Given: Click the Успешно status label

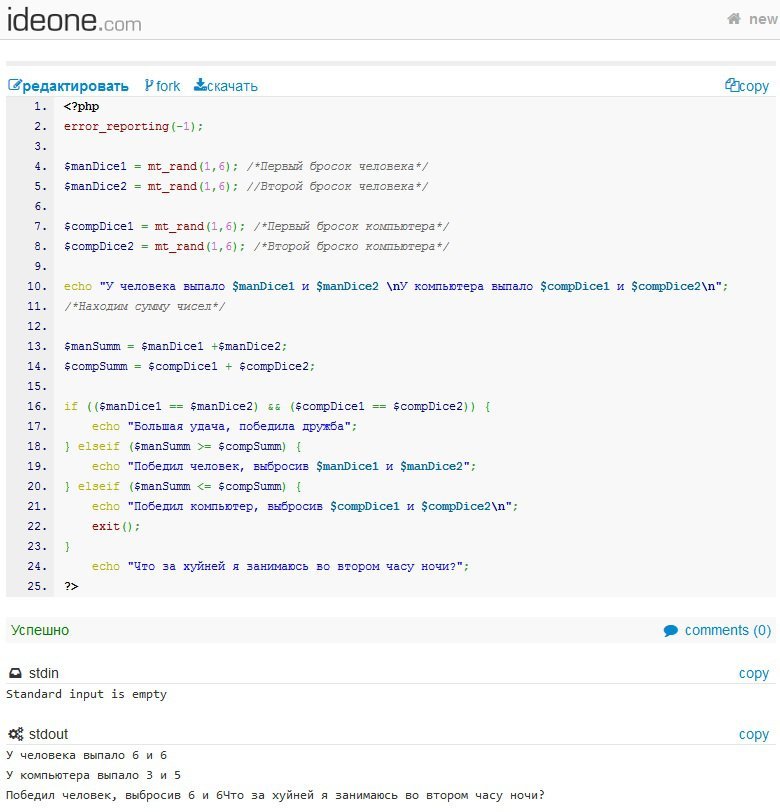Looking at the screenshot, I should (x=40, y=631).
